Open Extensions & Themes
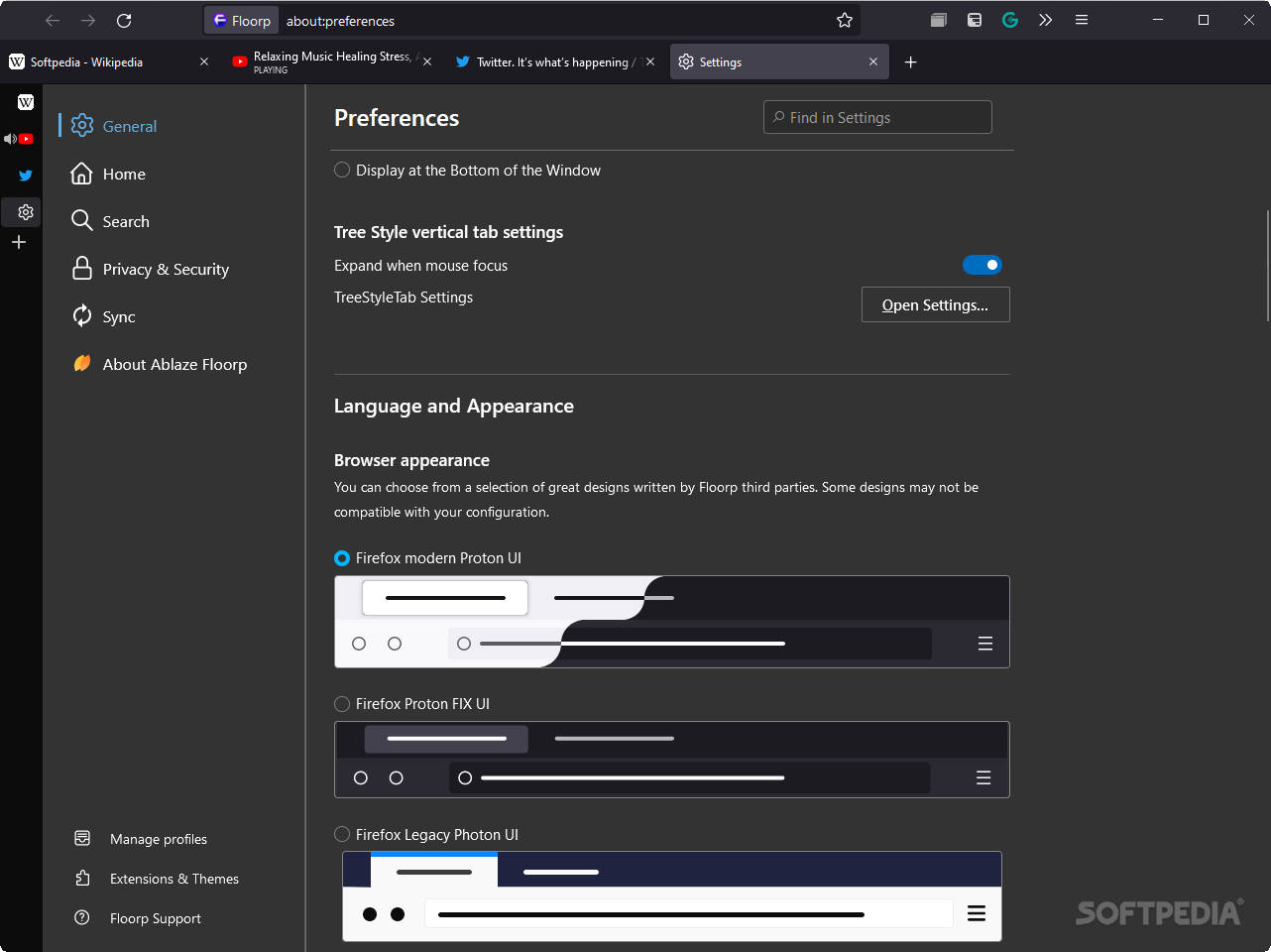The image size is (1271, 952). (x=157, y=879)
